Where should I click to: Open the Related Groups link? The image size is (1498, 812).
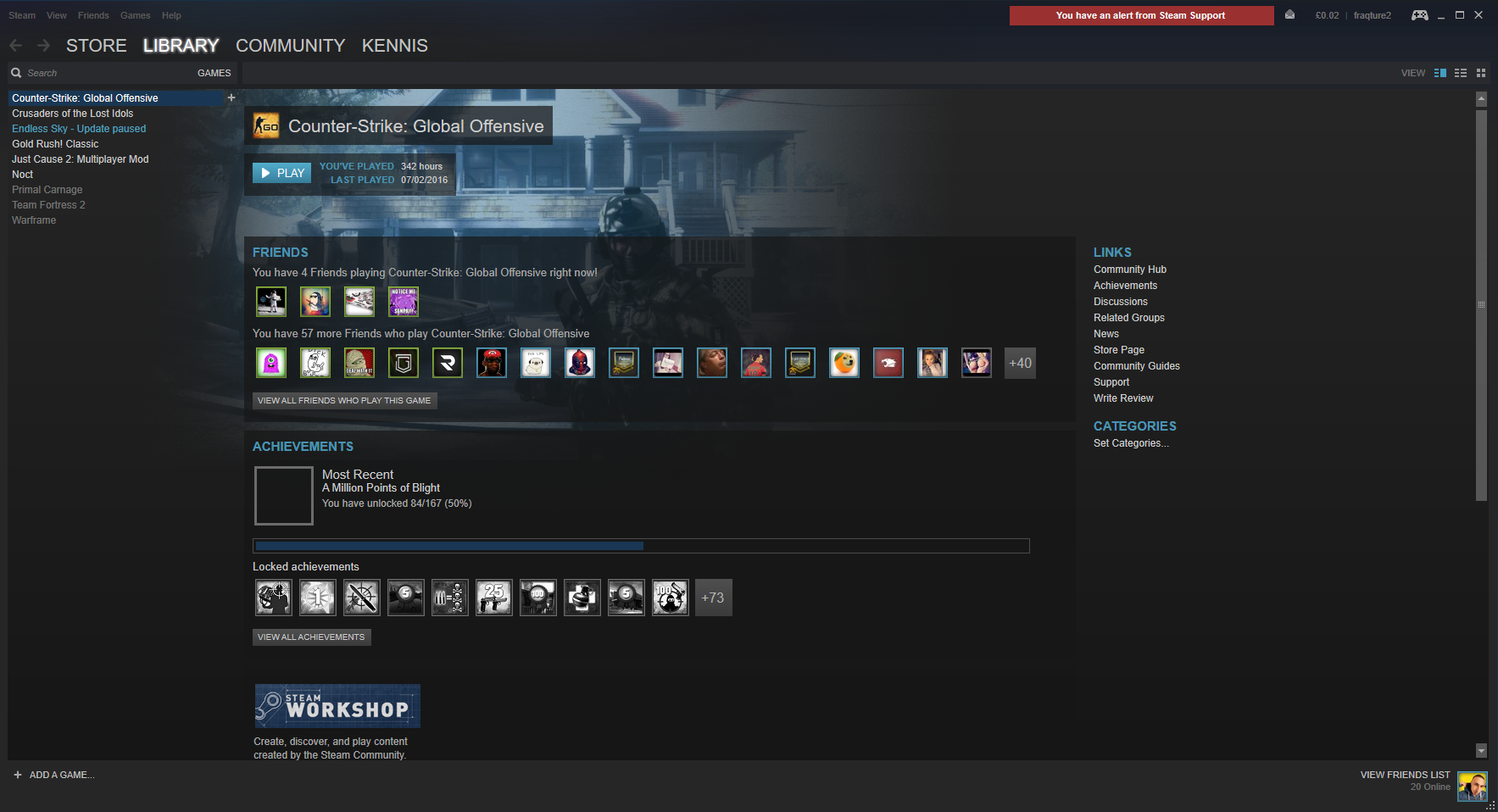[x=1129, y=318]
